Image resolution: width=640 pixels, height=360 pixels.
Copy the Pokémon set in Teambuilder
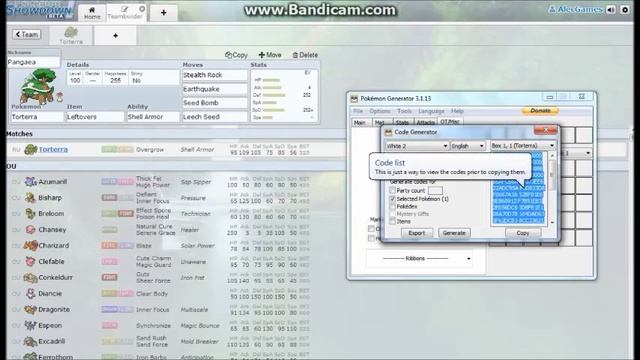(x=236, y=55)
